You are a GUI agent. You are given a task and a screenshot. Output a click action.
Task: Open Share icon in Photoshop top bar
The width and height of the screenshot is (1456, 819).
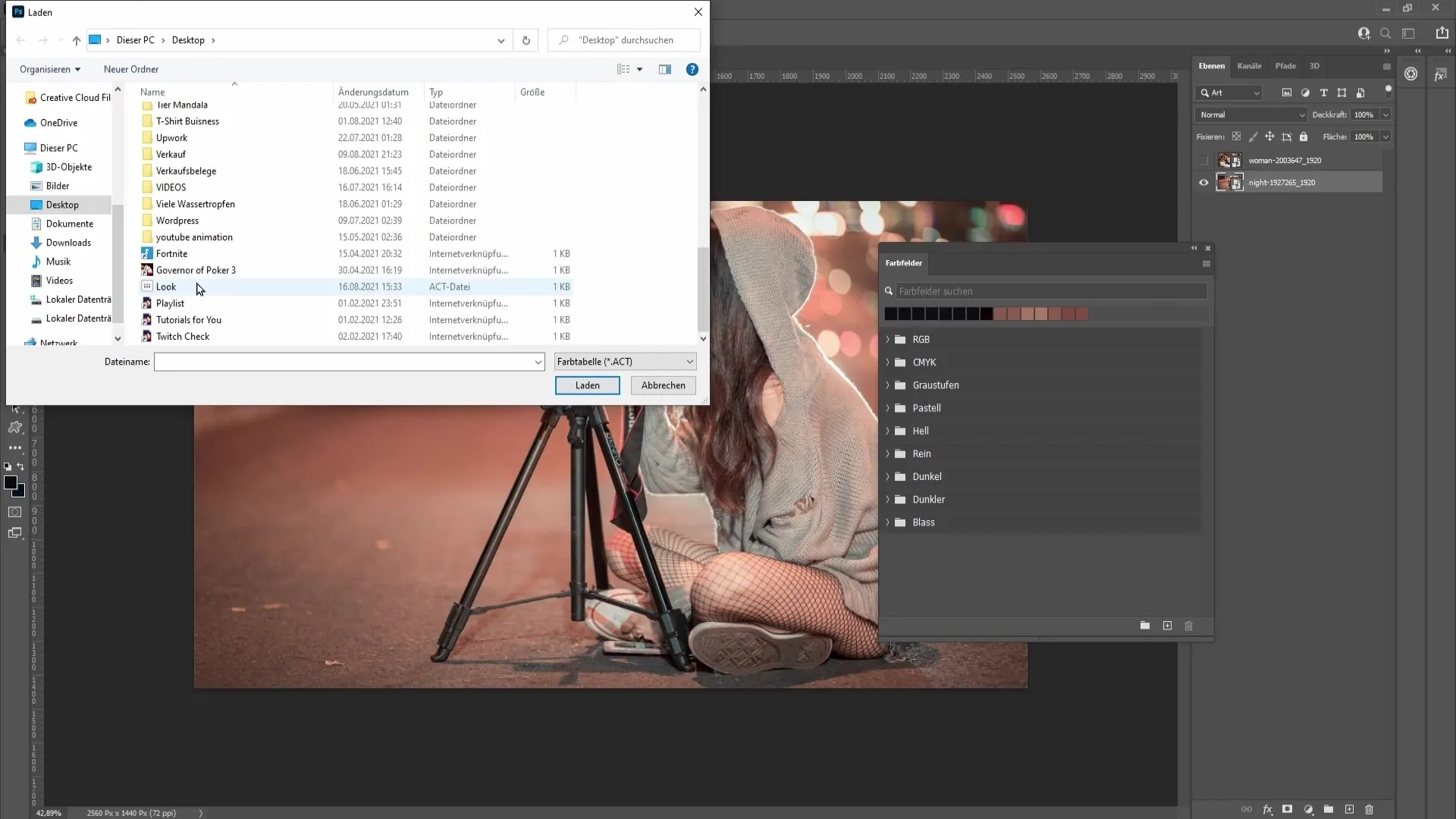coord(1442,33)
